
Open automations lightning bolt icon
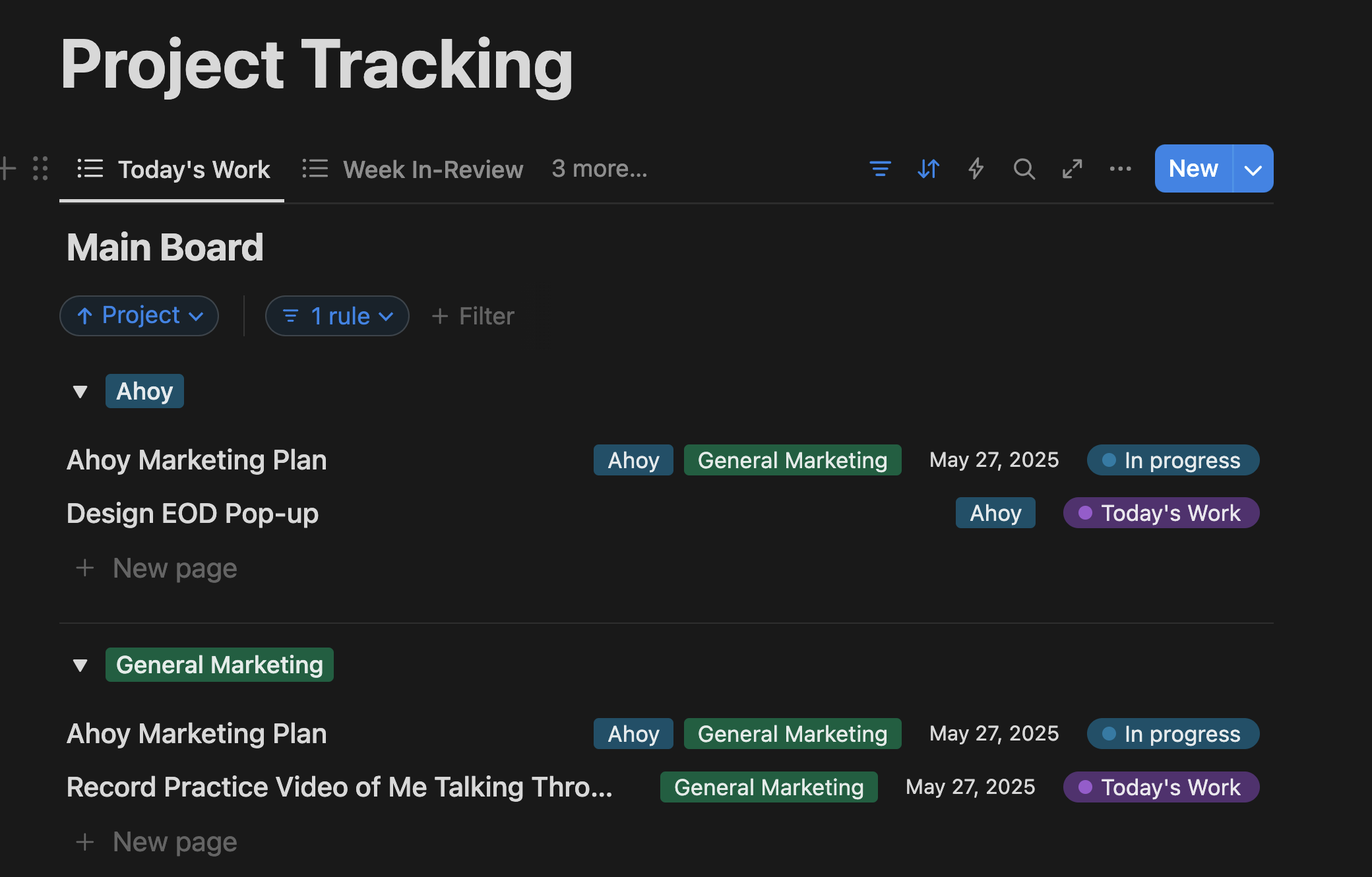[x=976, y=169]
